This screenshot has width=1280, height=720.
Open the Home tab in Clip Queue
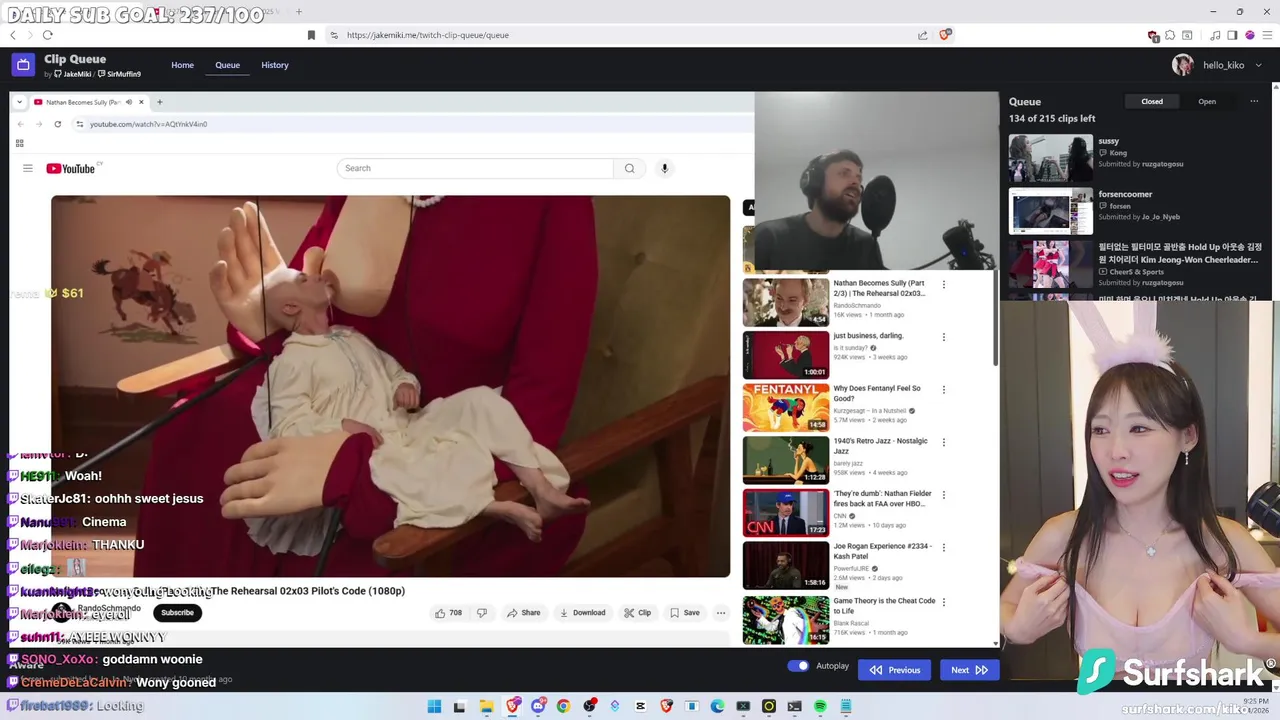pyautogui.click(x=182, y=65)
